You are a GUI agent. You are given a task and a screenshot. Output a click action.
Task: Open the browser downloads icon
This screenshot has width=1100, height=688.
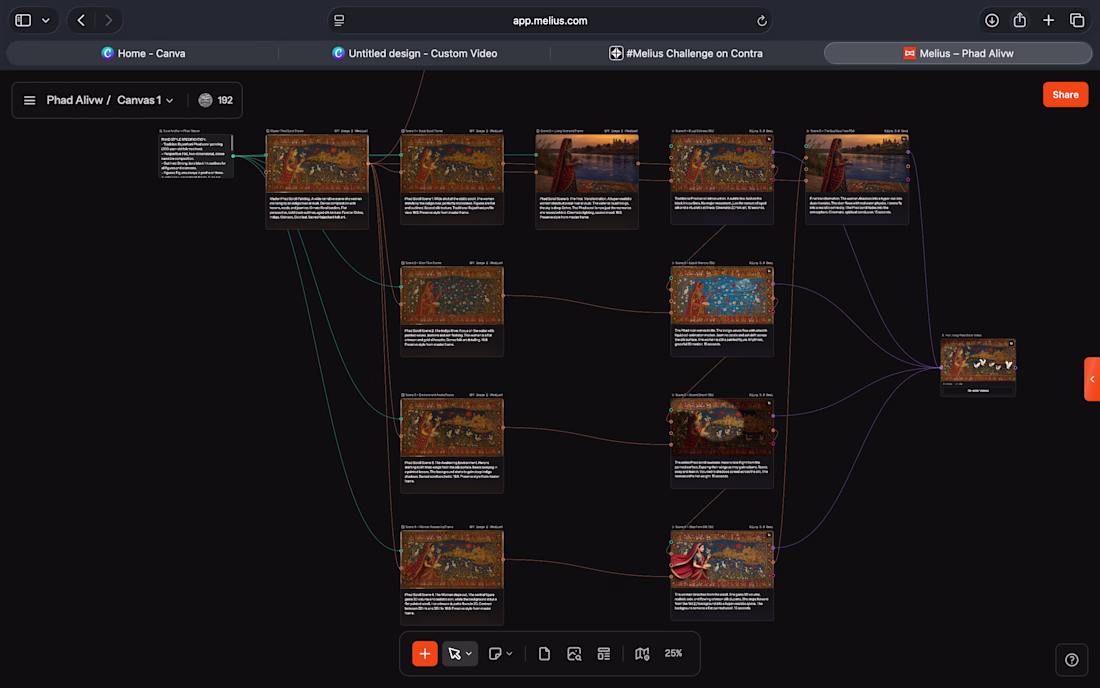coord(991,20)
